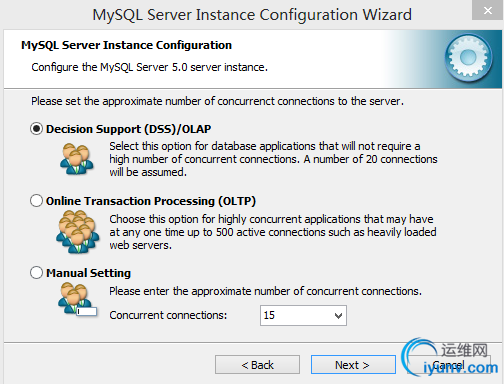Click the Manual Setting label text

88,273
